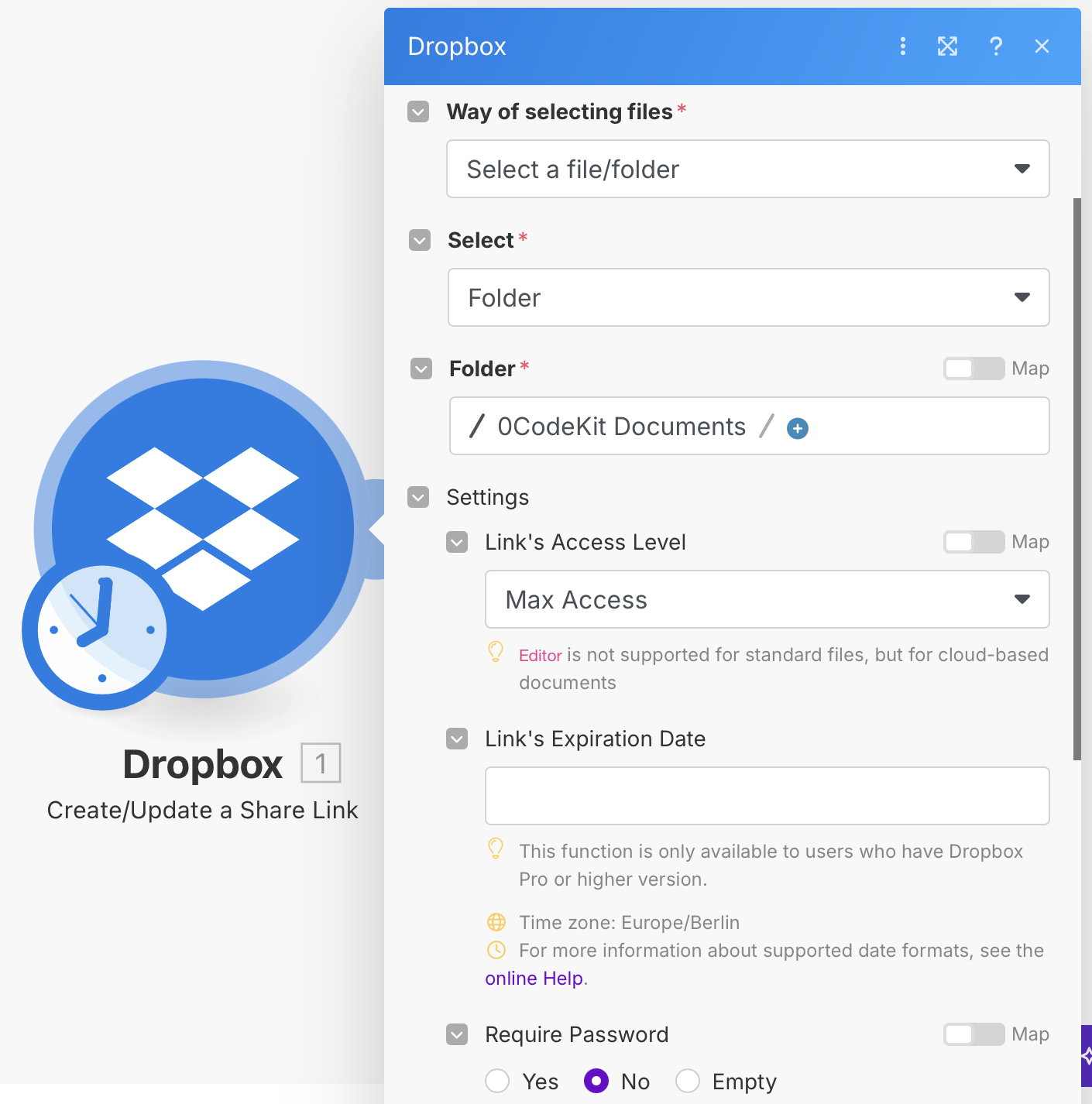Collapse the Require Password field
This screenshot has width=1092, height=1104.
(x=457, y=1034)
